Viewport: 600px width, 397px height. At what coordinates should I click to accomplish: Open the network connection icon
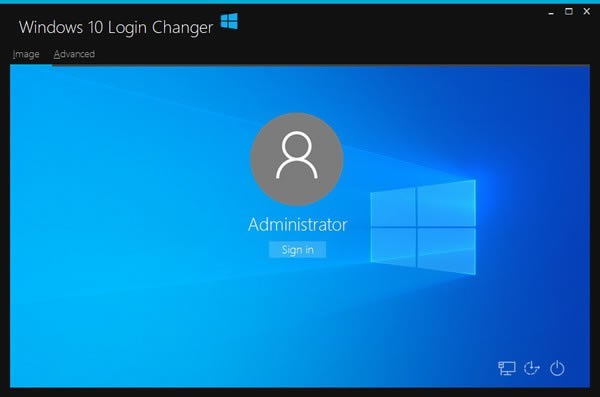[507, 368]
